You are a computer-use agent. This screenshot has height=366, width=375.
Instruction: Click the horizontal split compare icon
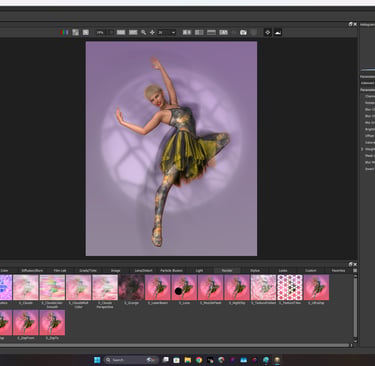pyautogui.click(x=211, y=32)
